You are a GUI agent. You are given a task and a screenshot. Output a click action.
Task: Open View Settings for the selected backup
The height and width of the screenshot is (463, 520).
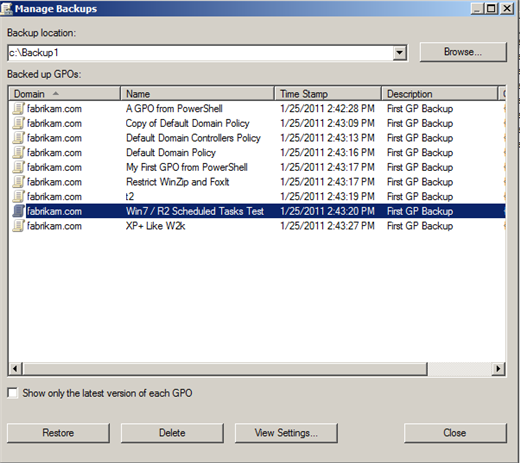(286, 433)
